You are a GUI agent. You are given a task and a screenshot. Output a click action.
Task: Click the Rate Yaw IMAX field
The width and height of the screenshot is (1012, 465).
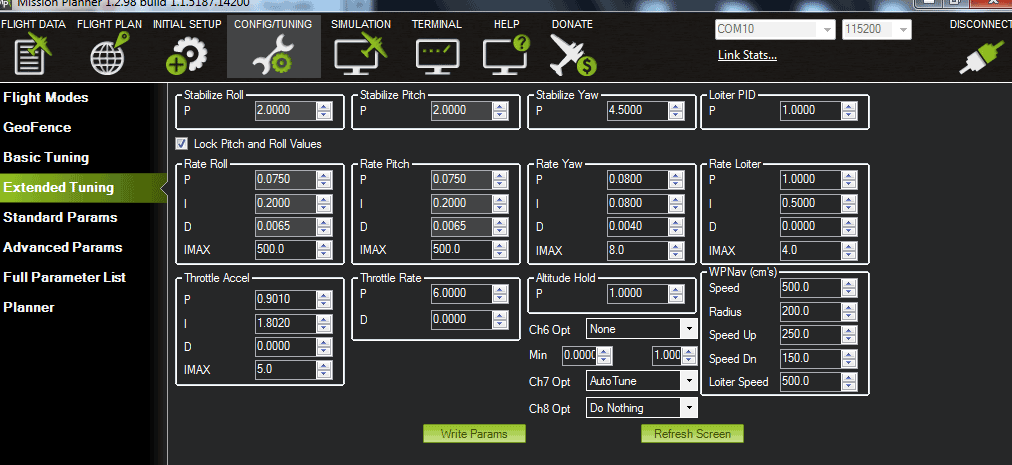[638, 250]
